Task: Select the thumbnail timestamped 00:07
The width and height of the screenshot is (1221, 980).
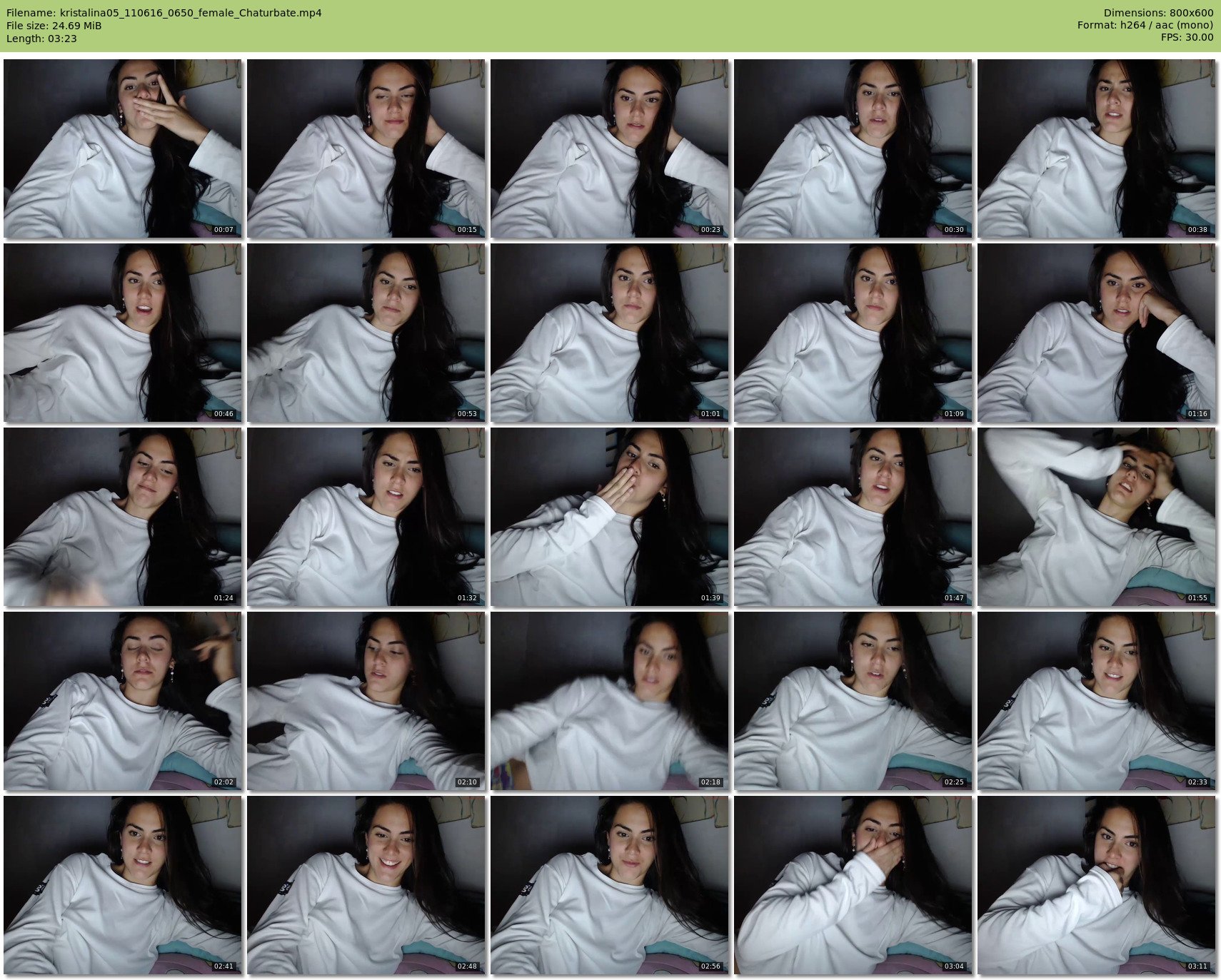Action: point(123,148)
